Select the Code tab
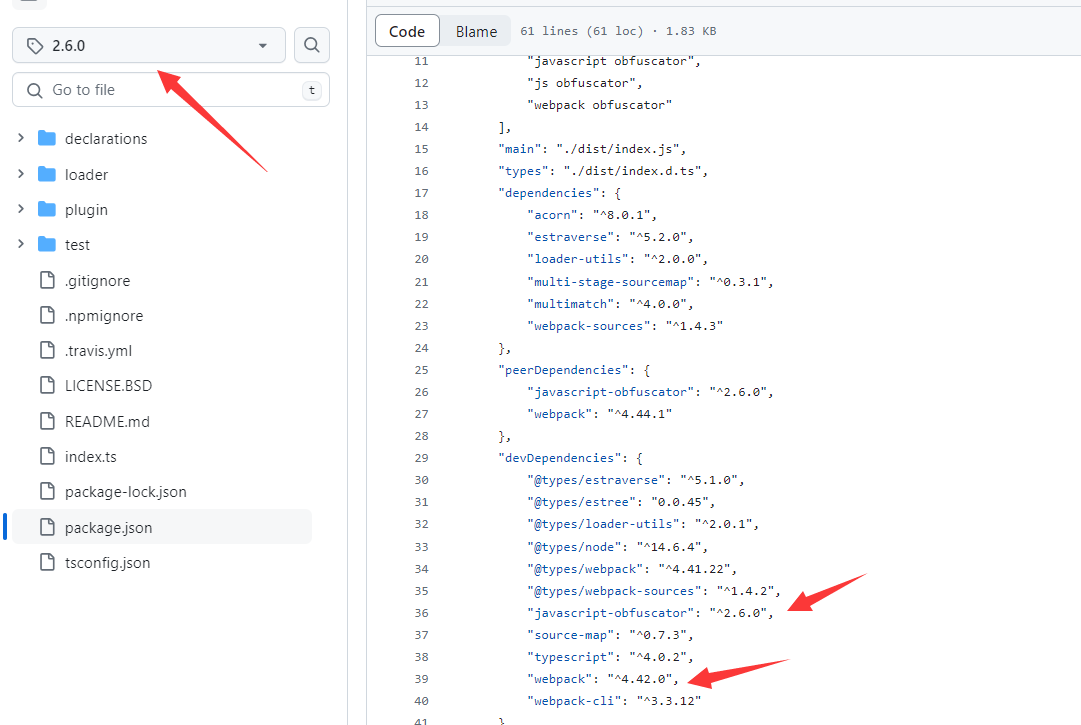This screenshot has height=725, width=1081. coord(407,30)
